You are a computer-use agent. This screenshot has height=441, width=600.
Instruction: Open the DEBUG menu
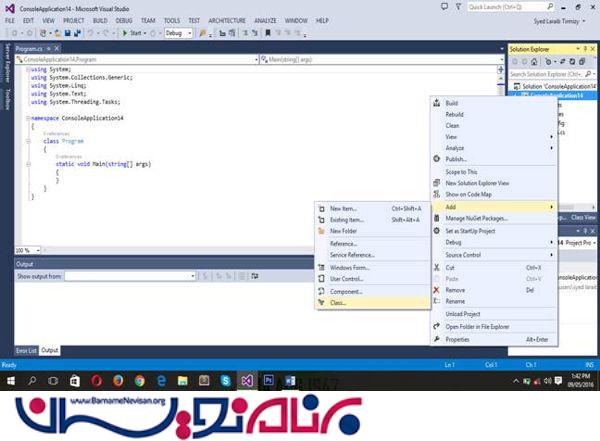point(124,20)
